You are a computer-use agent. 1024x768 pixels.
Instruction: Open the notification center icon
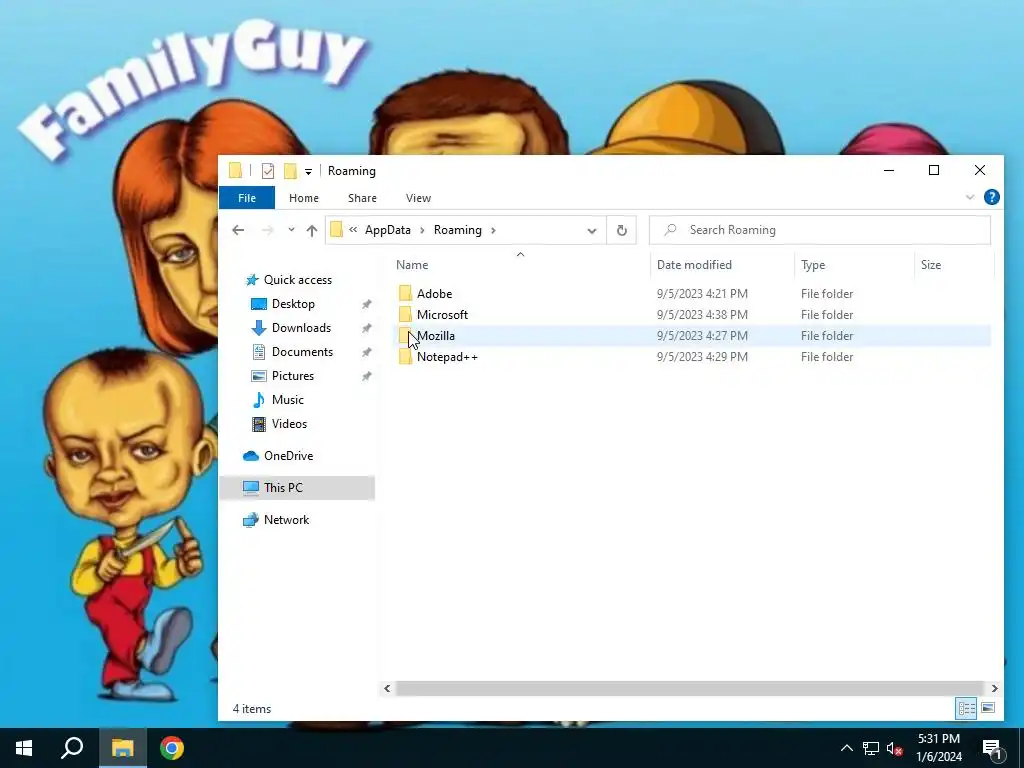(992, 748)
